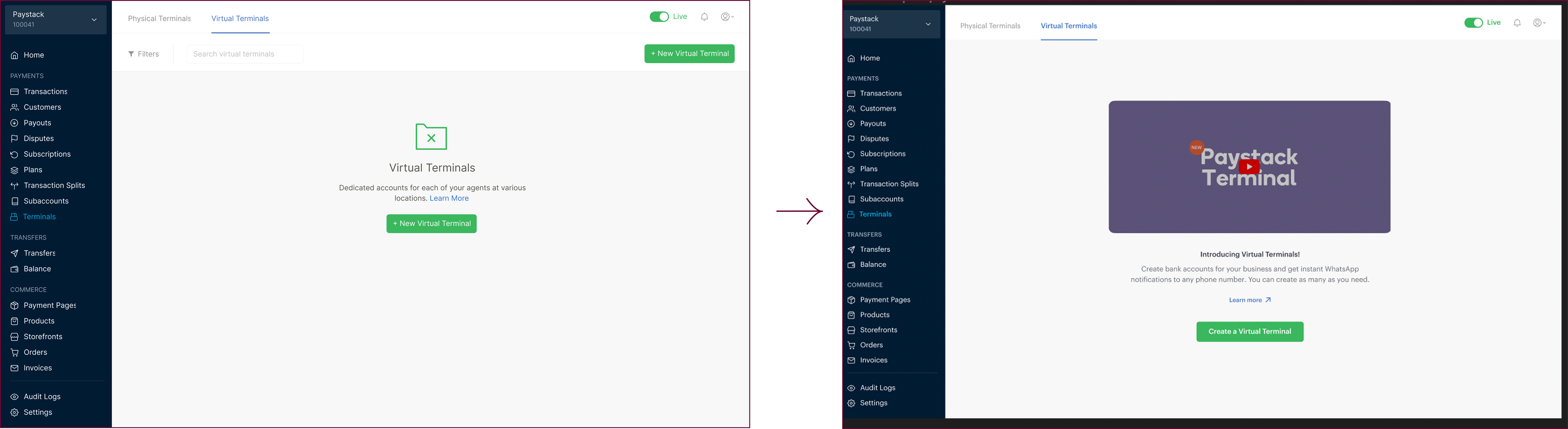
Task: Open user profile dropdown in left screenshot
Action: point(727,17)
